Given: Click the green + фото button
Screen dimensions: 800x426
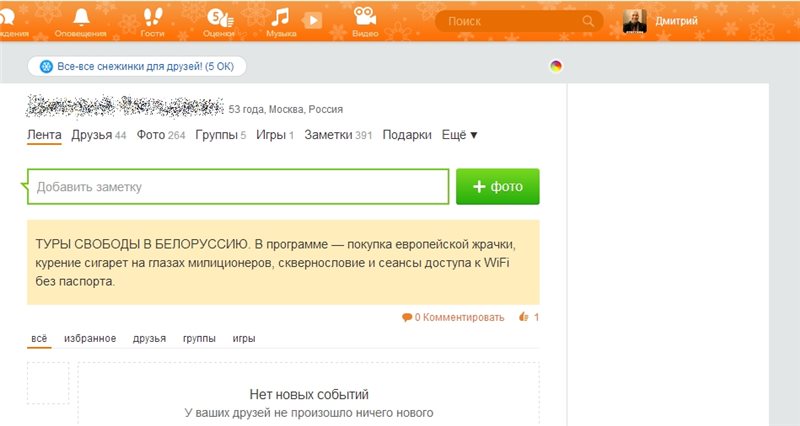Looking at the screenshot, I should [497, 187].
